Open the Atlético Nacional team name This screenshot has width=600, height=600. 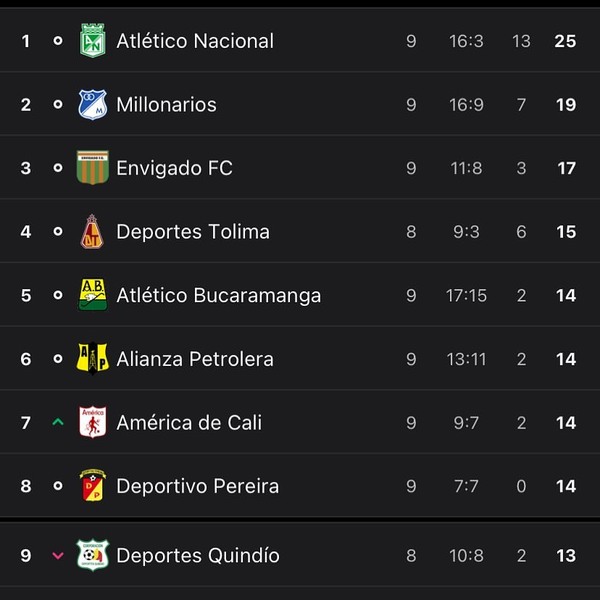click(195, 41)
